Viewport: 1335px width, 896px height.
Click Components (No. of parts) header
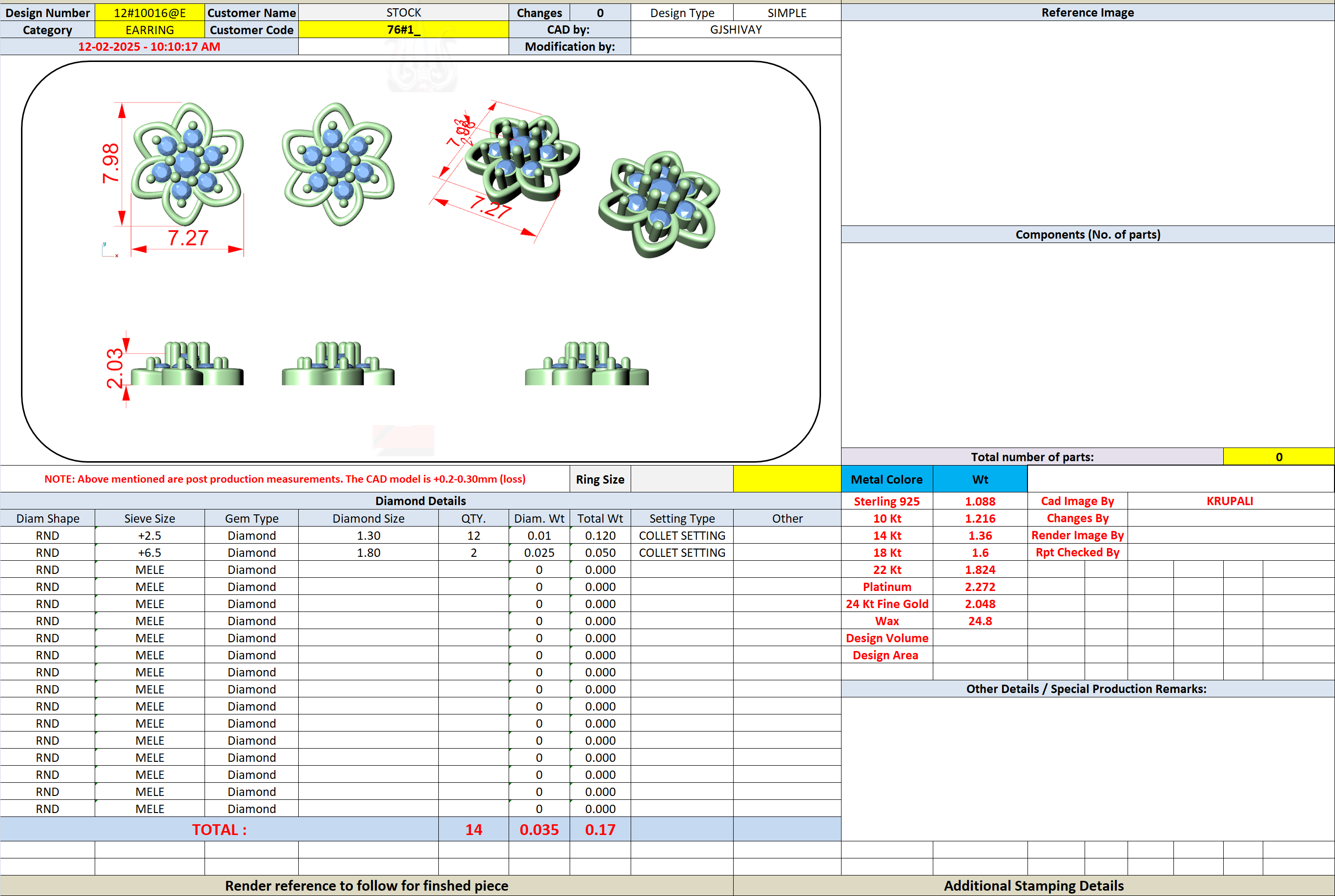click(x=1088, y=234)
